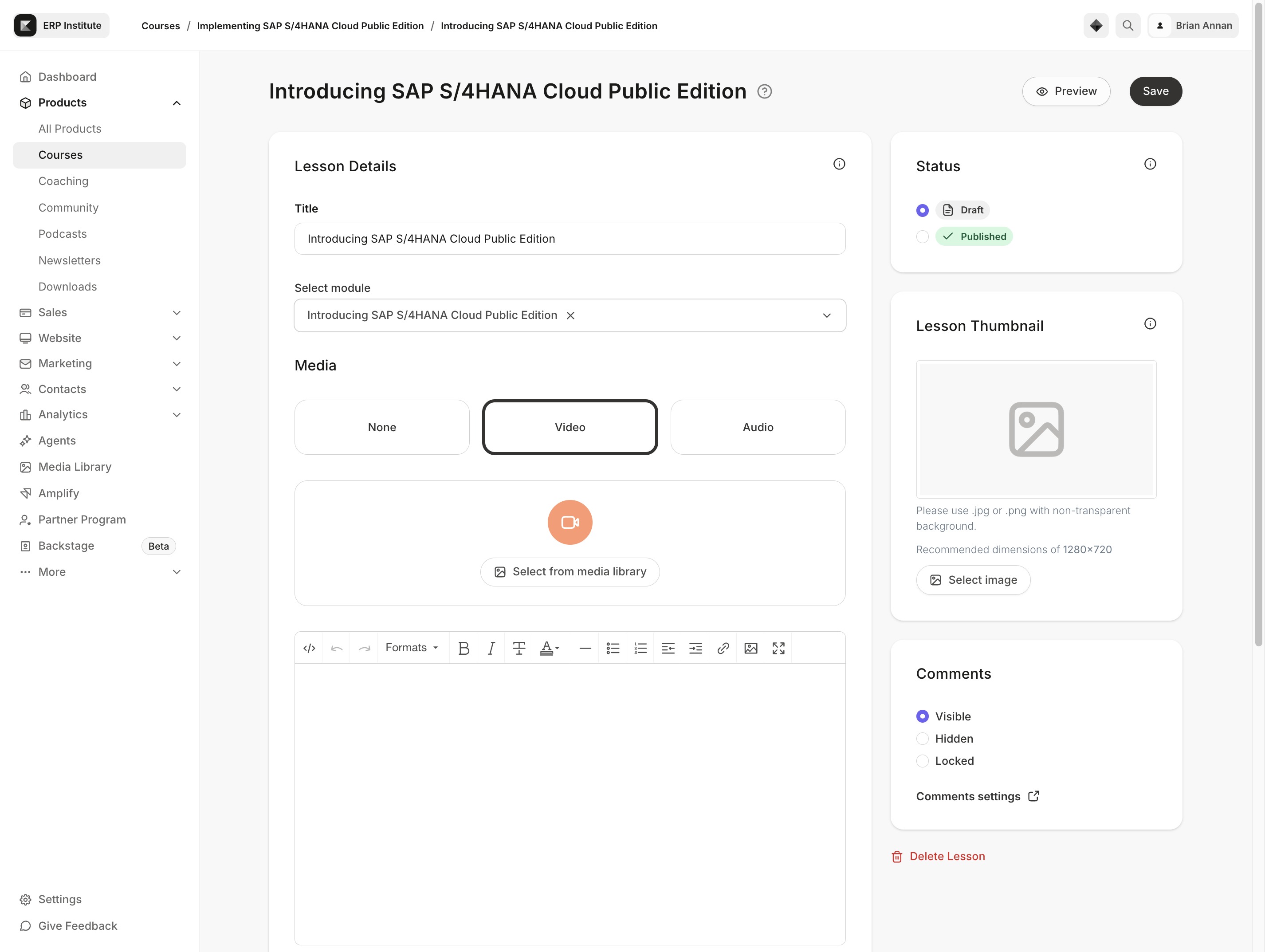Toggle fullscreen editor mode
This screenshot has width=1265, height=952.
coord(778,648)
